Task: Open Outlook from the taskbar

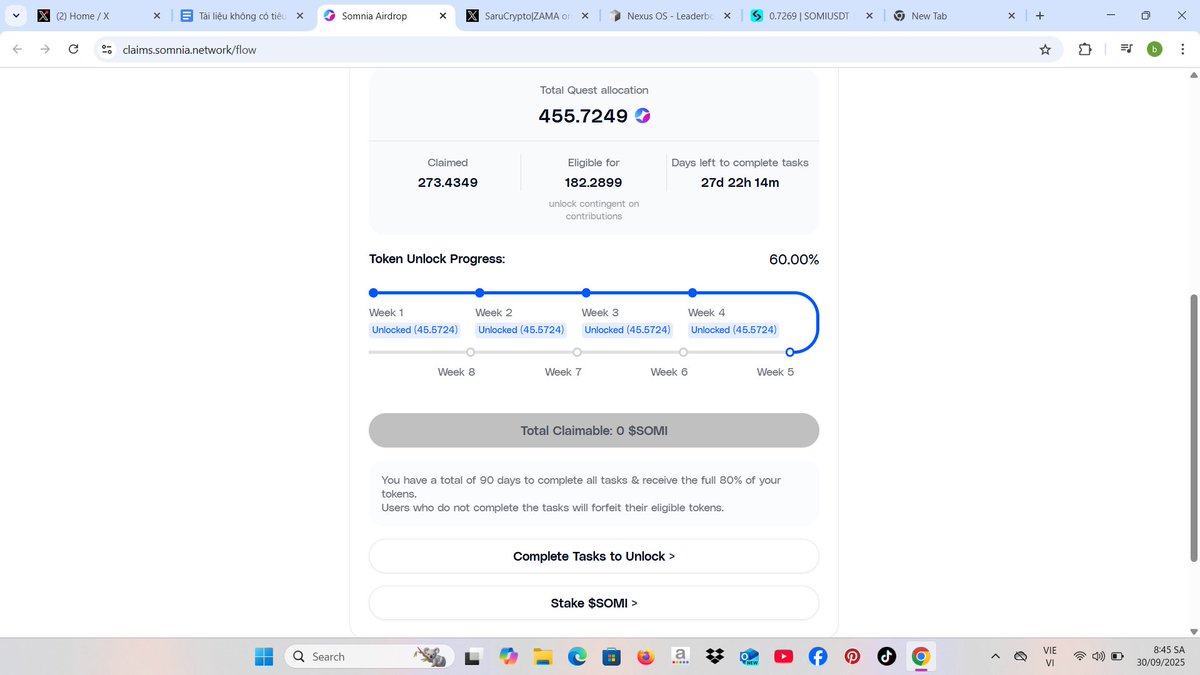Action: 749,656
